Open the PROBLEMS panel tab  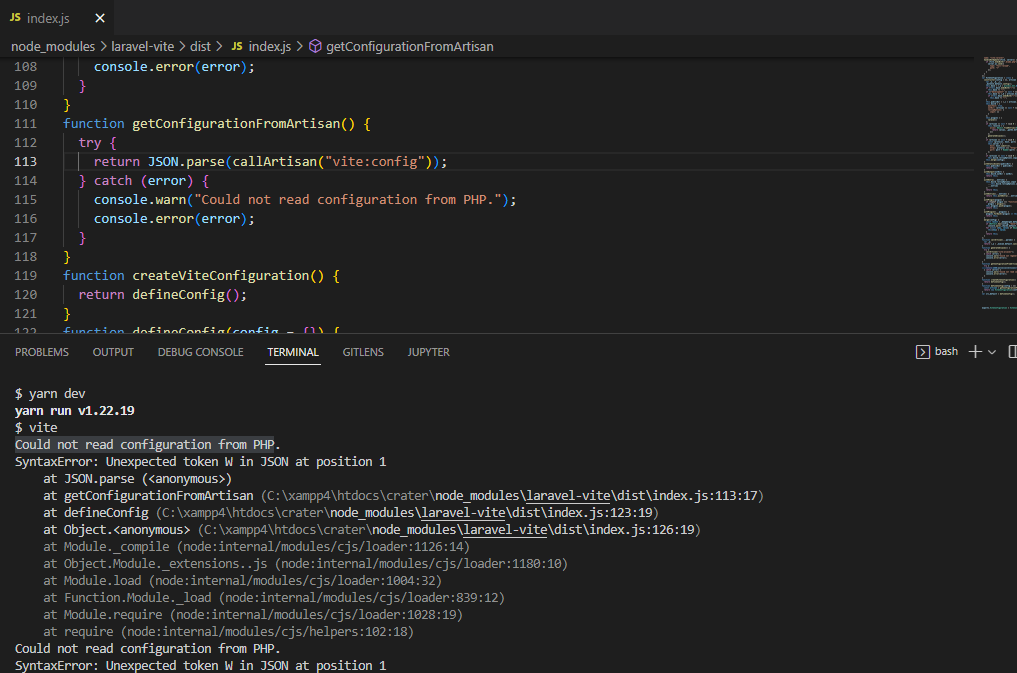click(42, 352)
